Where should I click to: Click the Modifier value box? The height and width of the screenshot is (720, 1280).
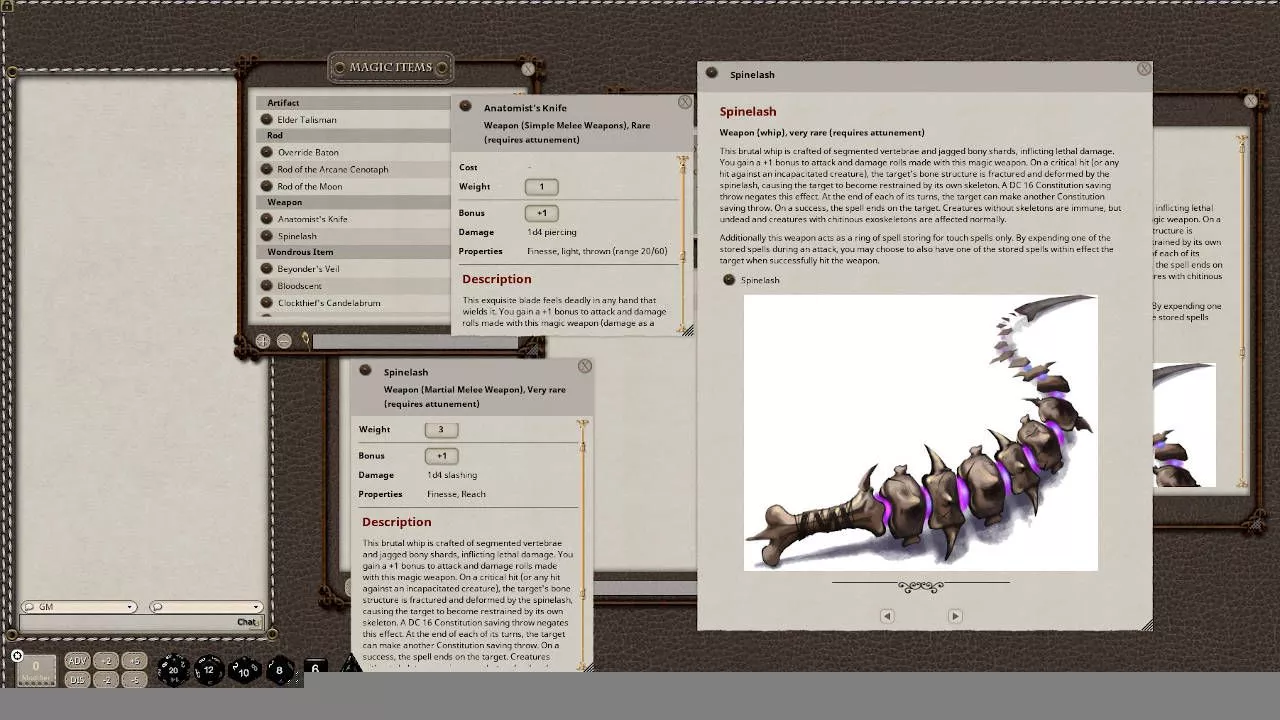pyautogui.click(x=35, y=671)
